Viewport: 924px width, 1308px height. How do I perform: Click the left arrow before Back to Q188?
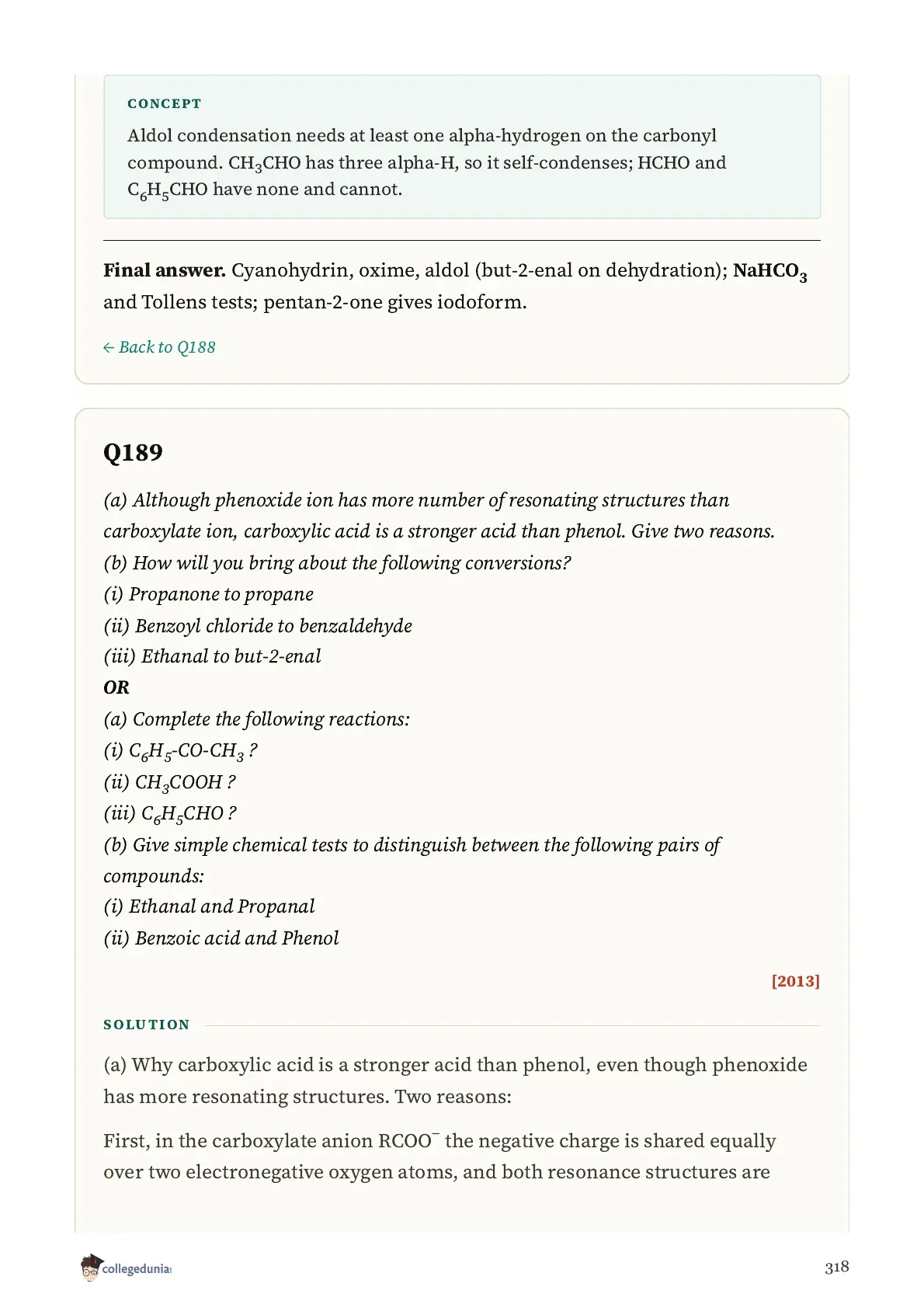[x=109, y=348]
